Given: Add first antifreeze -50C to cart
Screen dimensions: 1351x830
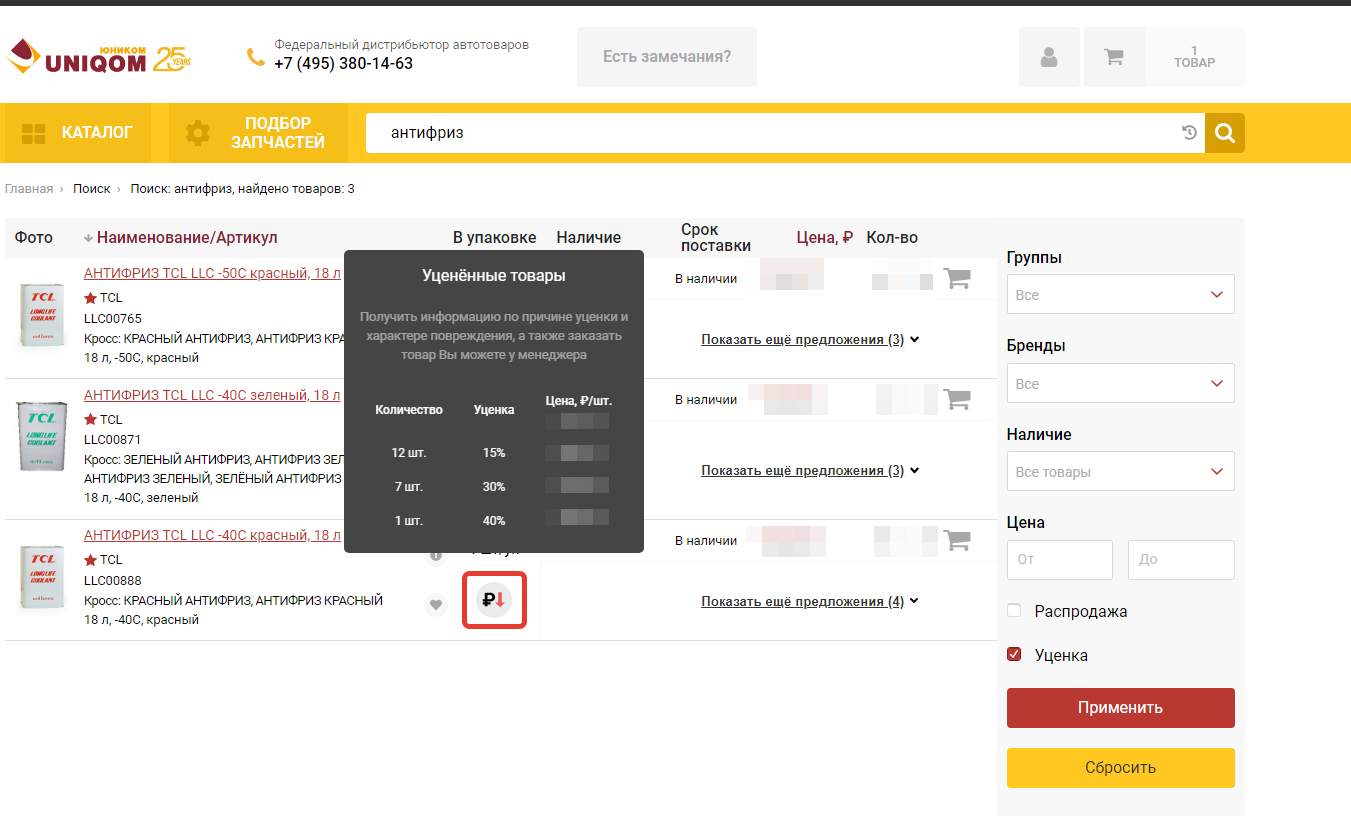Looking at the screenshot, I should [x=957, y=278].
